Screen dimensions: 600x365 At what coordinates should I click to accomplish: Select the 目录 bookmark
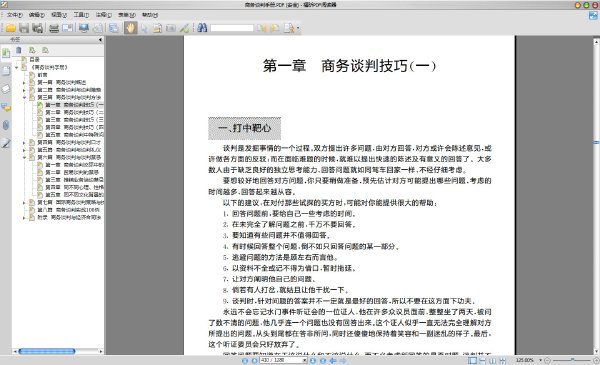[x=34, y=60]
